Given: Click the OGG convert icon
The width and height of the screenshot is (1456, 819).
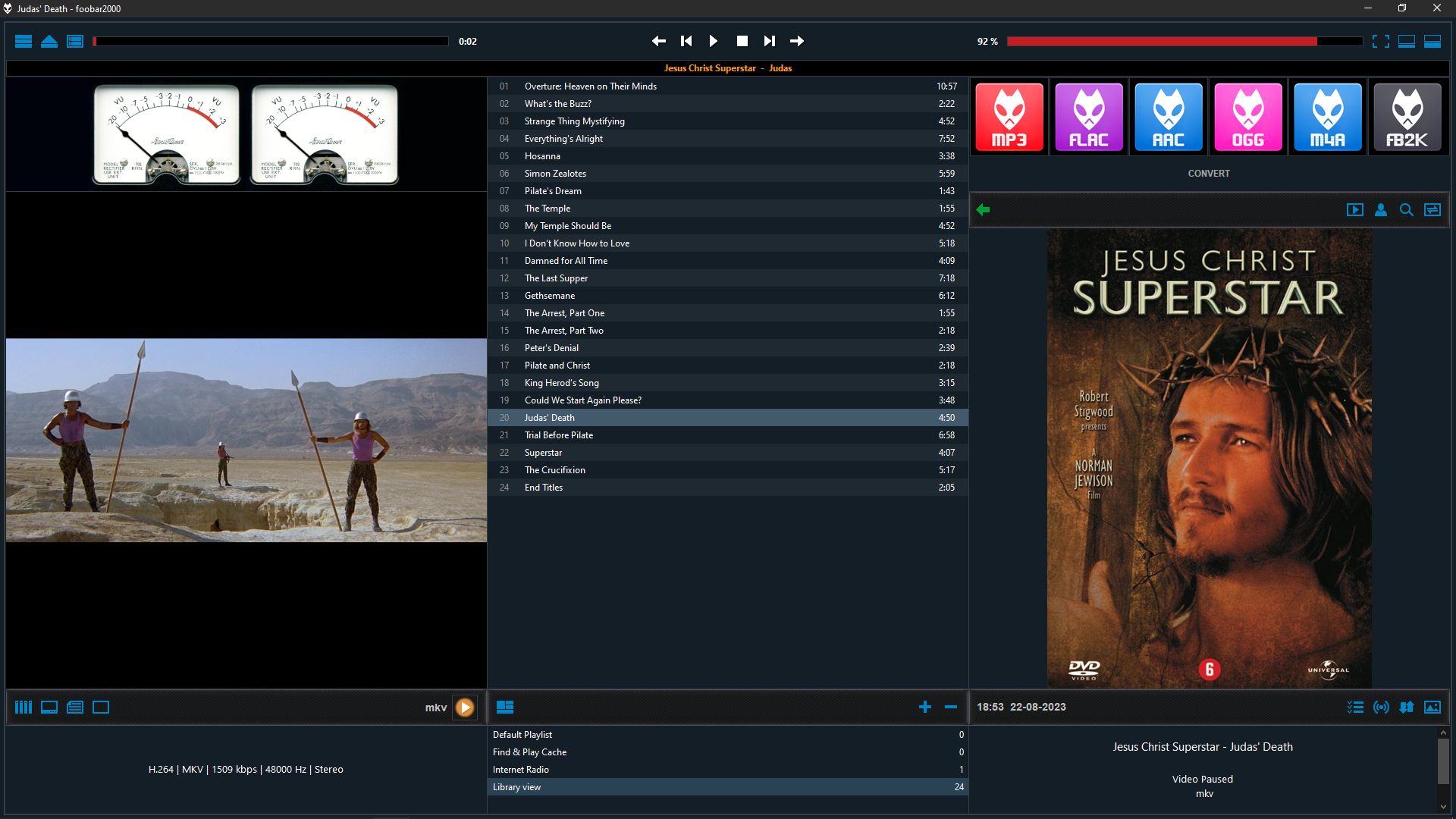Looking at the screenshot, I should click(x=1248, y=118).
